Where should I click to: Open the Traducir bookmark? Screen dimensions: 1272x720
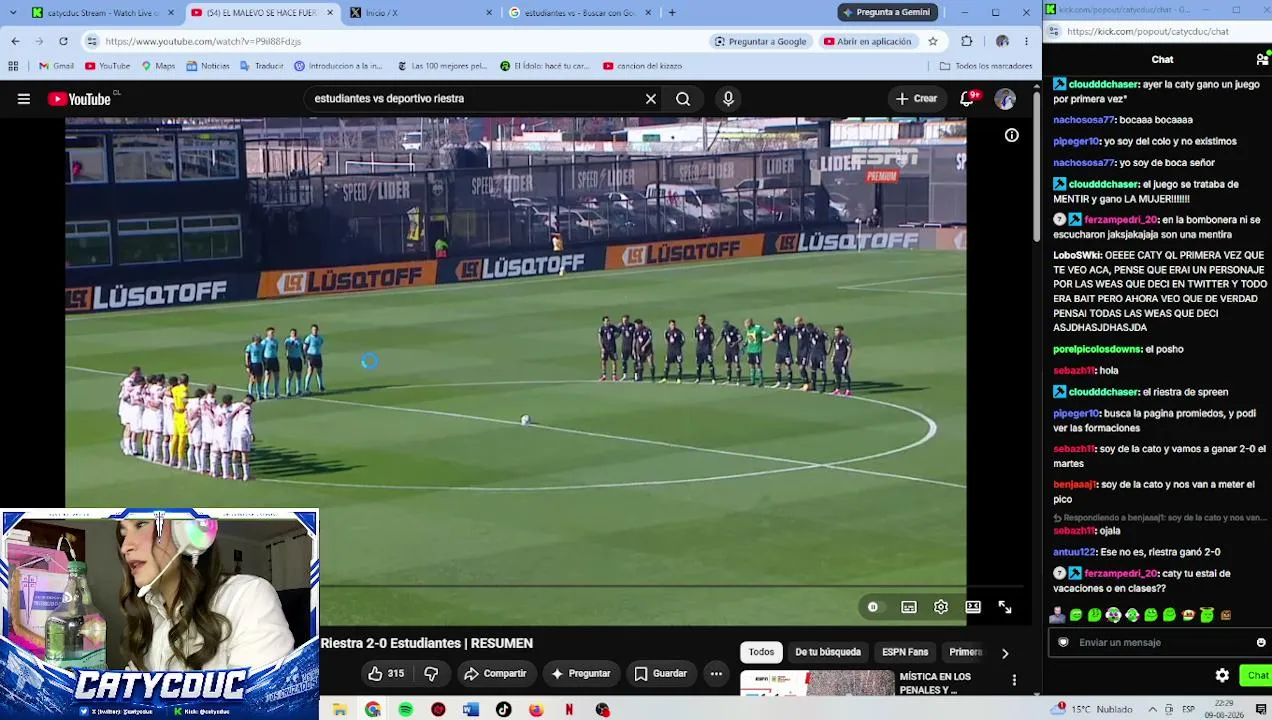(x=261, y=66)
